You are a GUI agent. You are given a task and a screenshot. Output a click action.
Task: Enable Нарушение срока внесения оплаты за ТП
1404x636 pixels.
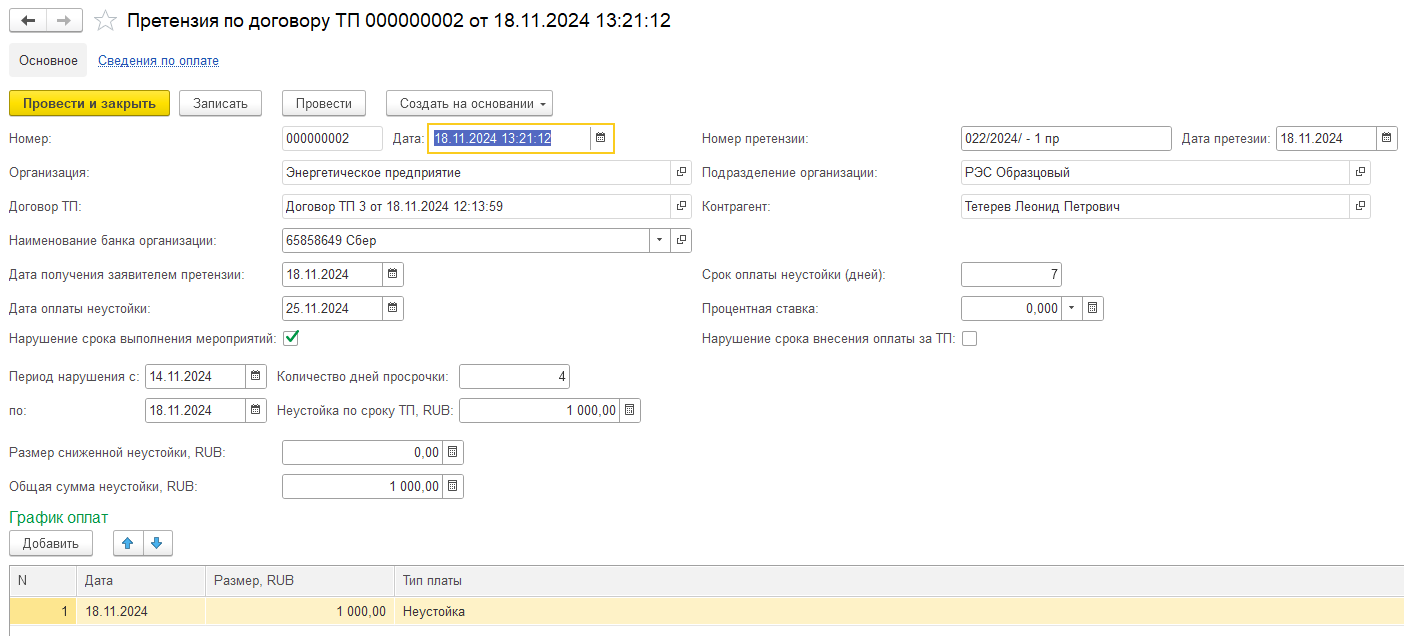pyautogui.click(x=969, y=339)
